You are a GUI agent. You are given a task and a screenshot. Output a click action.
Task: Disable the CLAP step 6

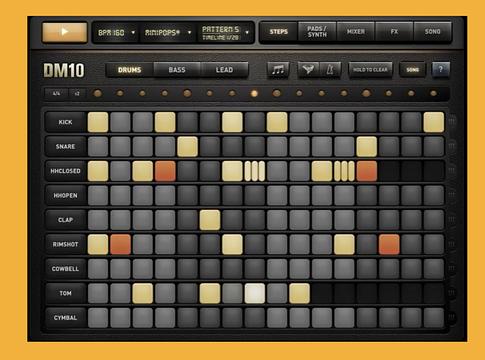tap(210, 220)
